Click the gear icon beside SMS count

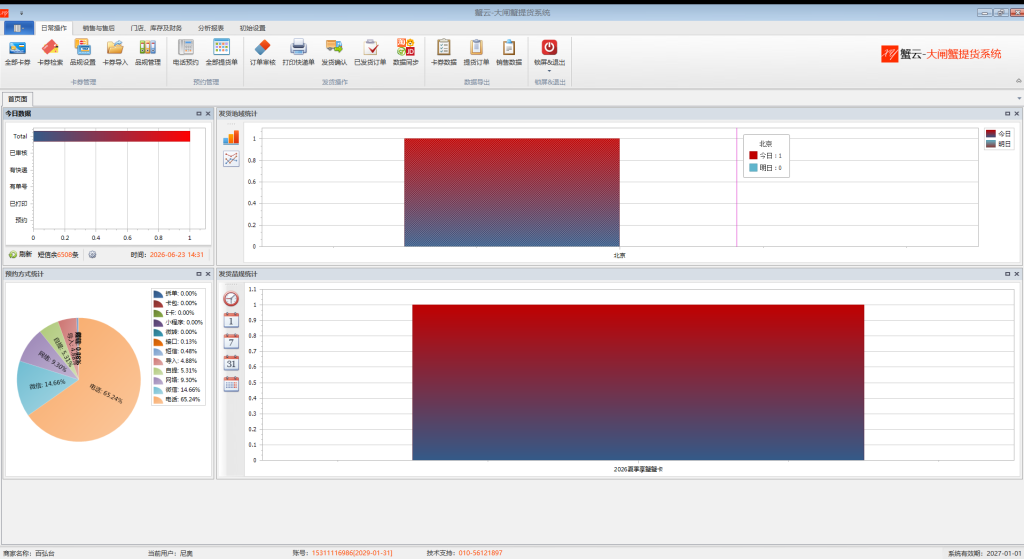click(x=92, y=255)
